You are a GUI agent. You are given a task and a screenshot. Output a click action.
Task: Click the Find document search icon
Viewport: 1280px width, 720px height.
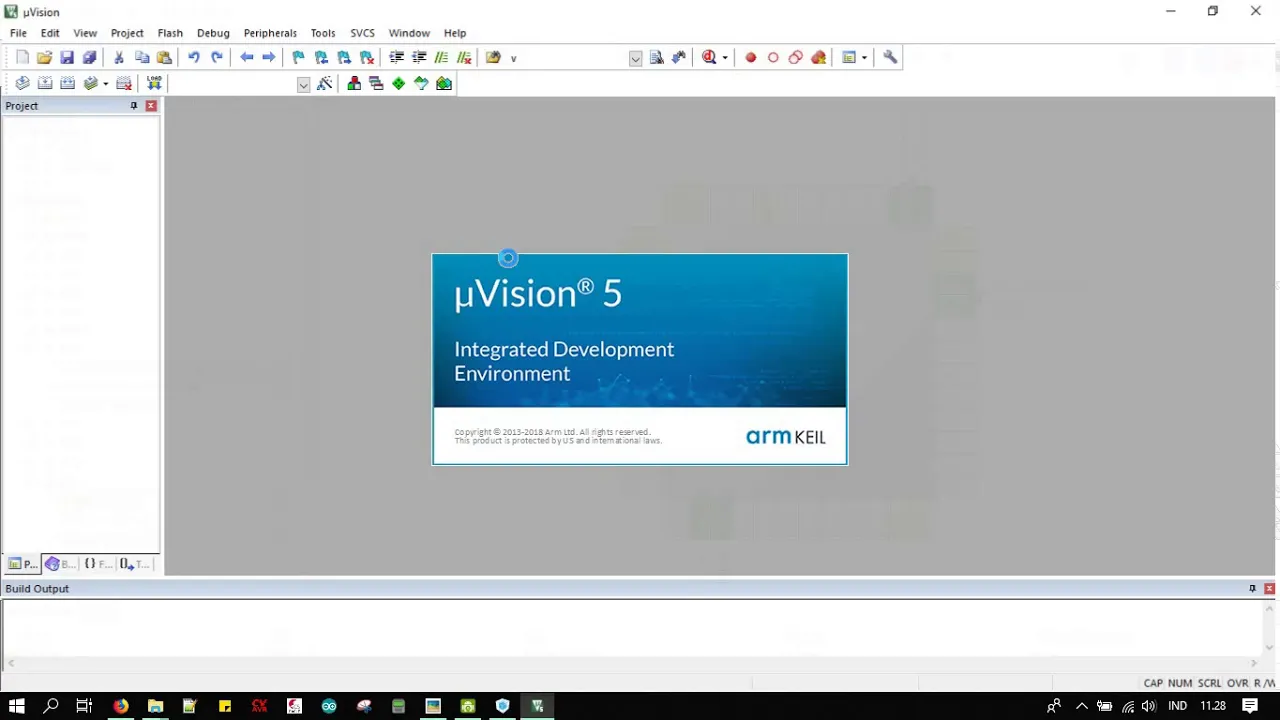[x=657, y=58]
